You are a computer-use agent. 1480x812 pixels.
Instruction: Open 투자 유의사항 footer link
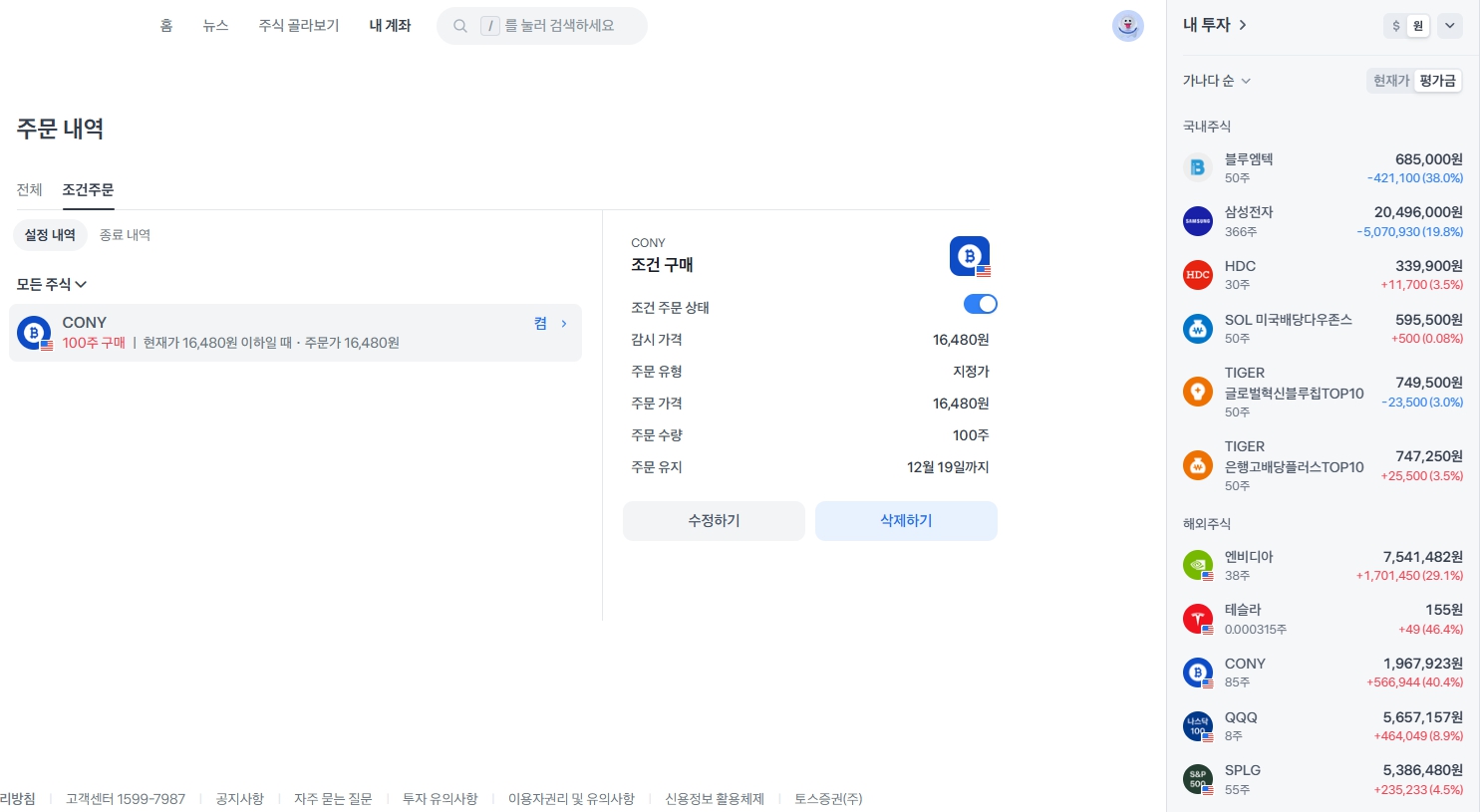440,799
